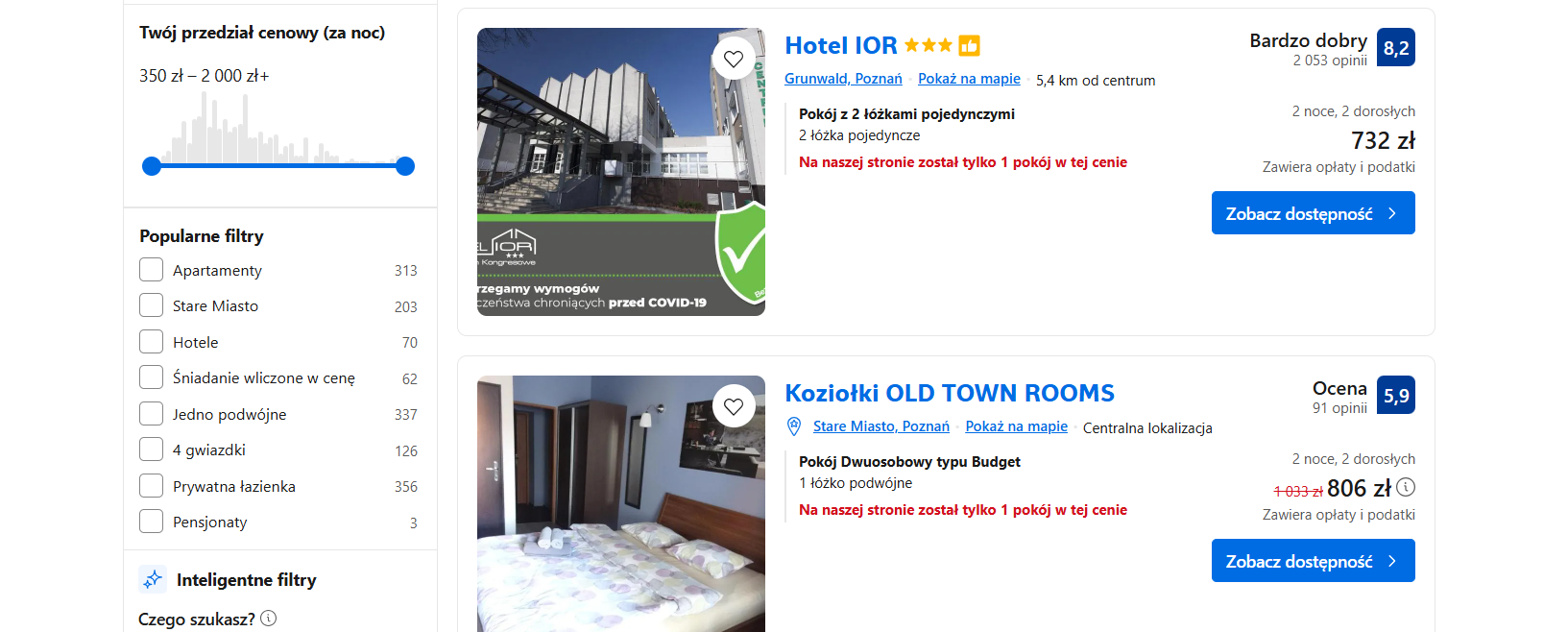Click Zobacz dostępność for Koziołki rooms

click(1313, 561)
